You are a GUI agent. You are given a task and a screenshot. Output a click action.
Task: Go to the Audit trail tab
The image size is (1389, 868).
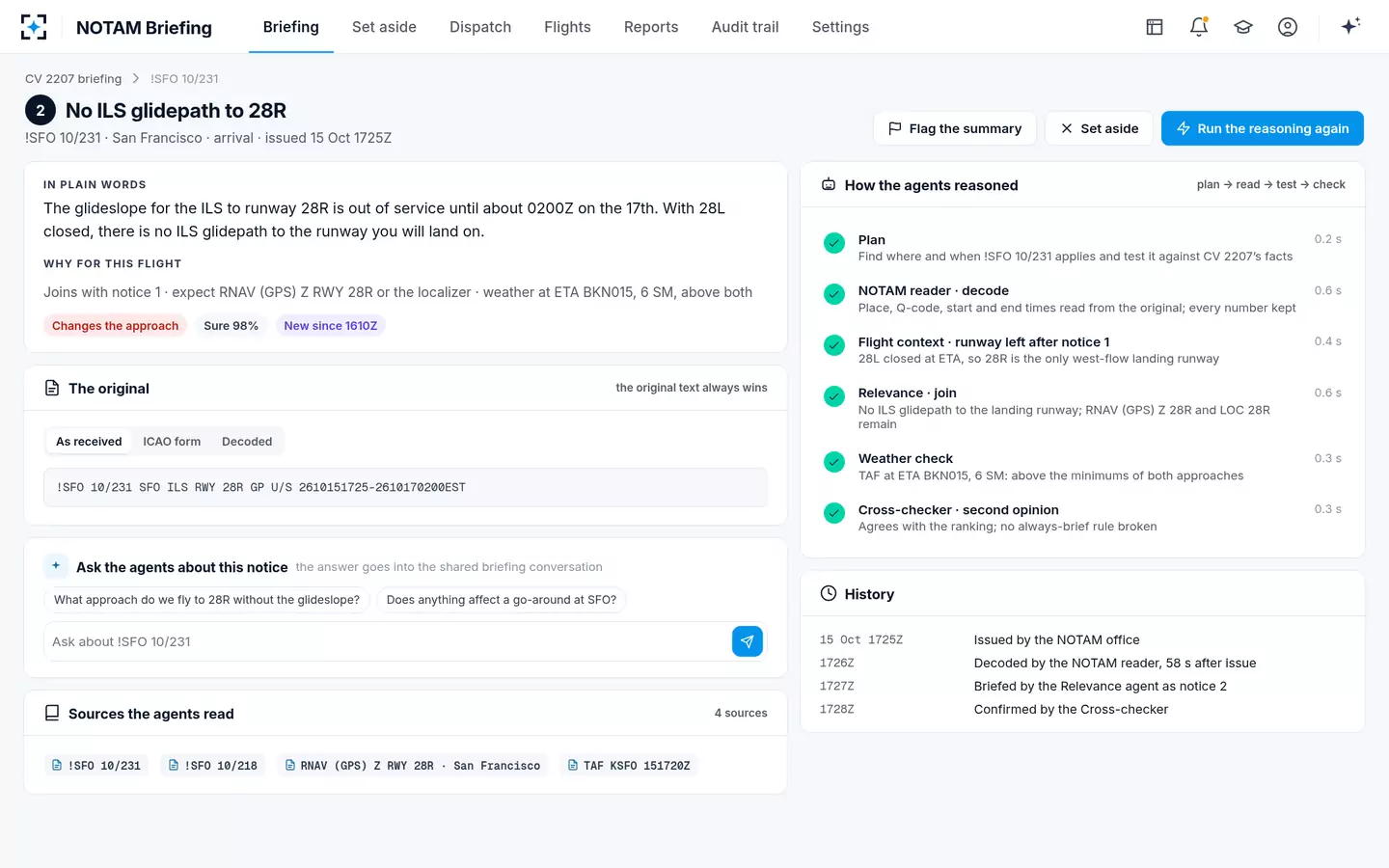pyautogui.click(x=745, y=27)
